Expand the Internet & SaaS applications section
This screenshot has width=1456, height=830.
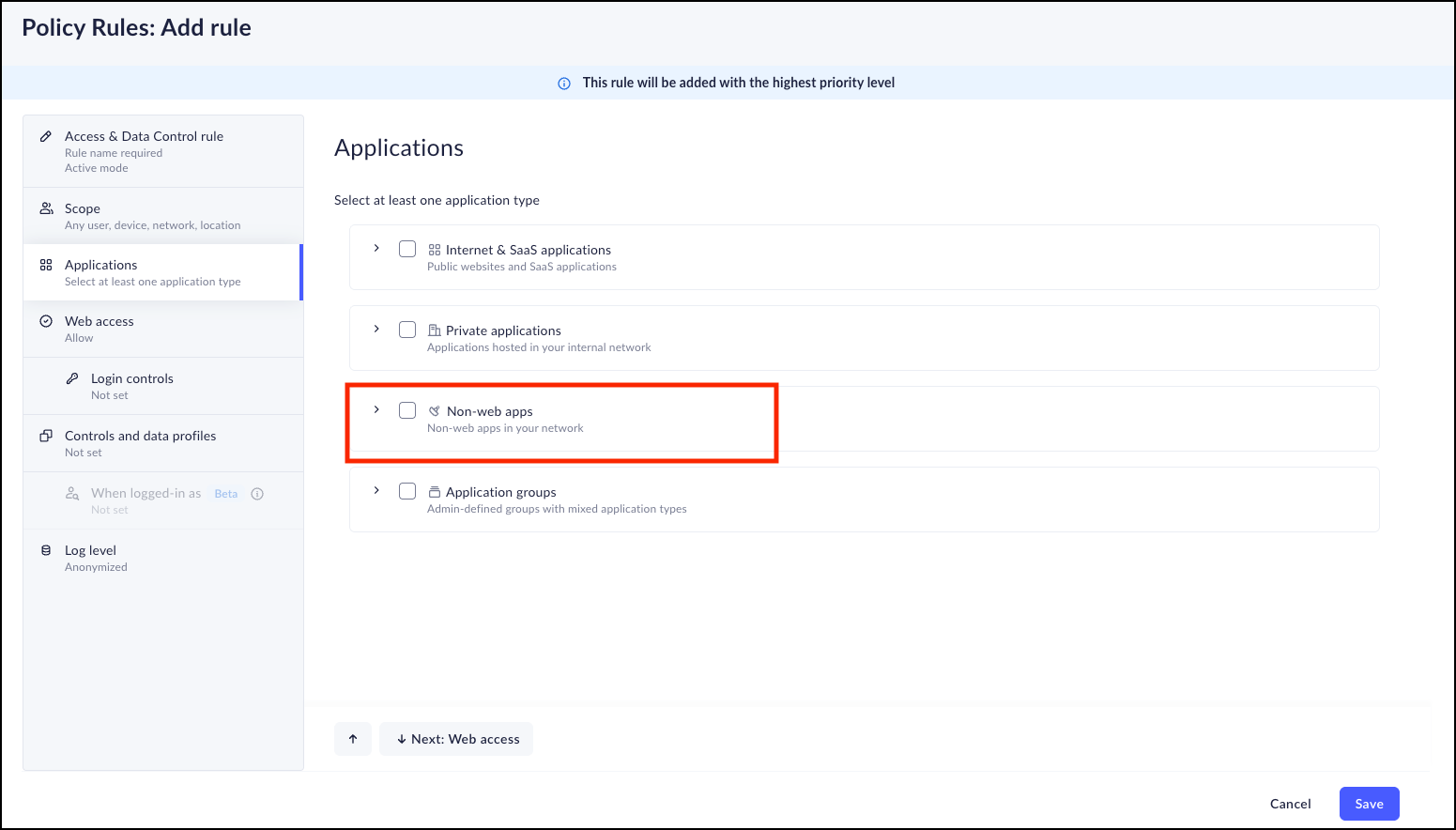click(376, 249)
